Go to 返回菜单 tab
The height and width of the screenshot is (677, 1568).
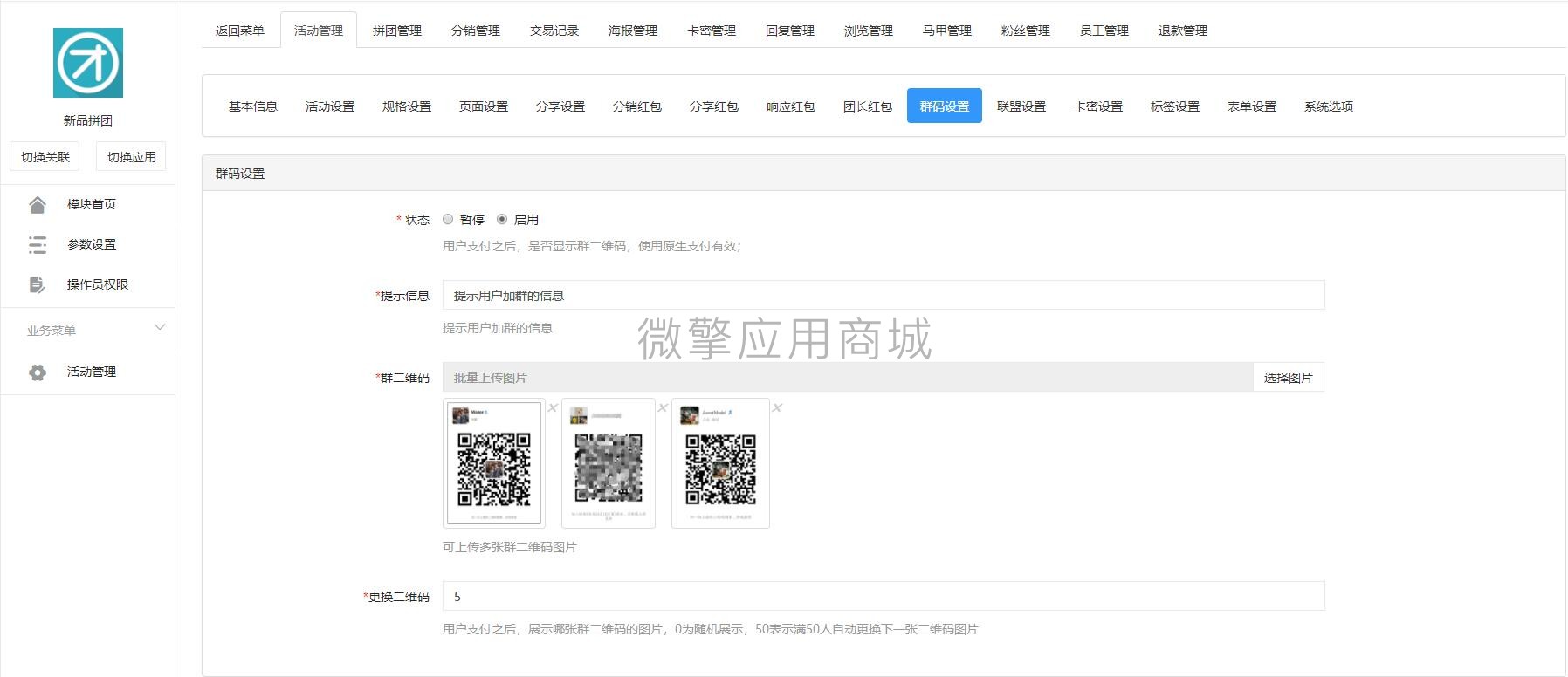pos(240,31)
